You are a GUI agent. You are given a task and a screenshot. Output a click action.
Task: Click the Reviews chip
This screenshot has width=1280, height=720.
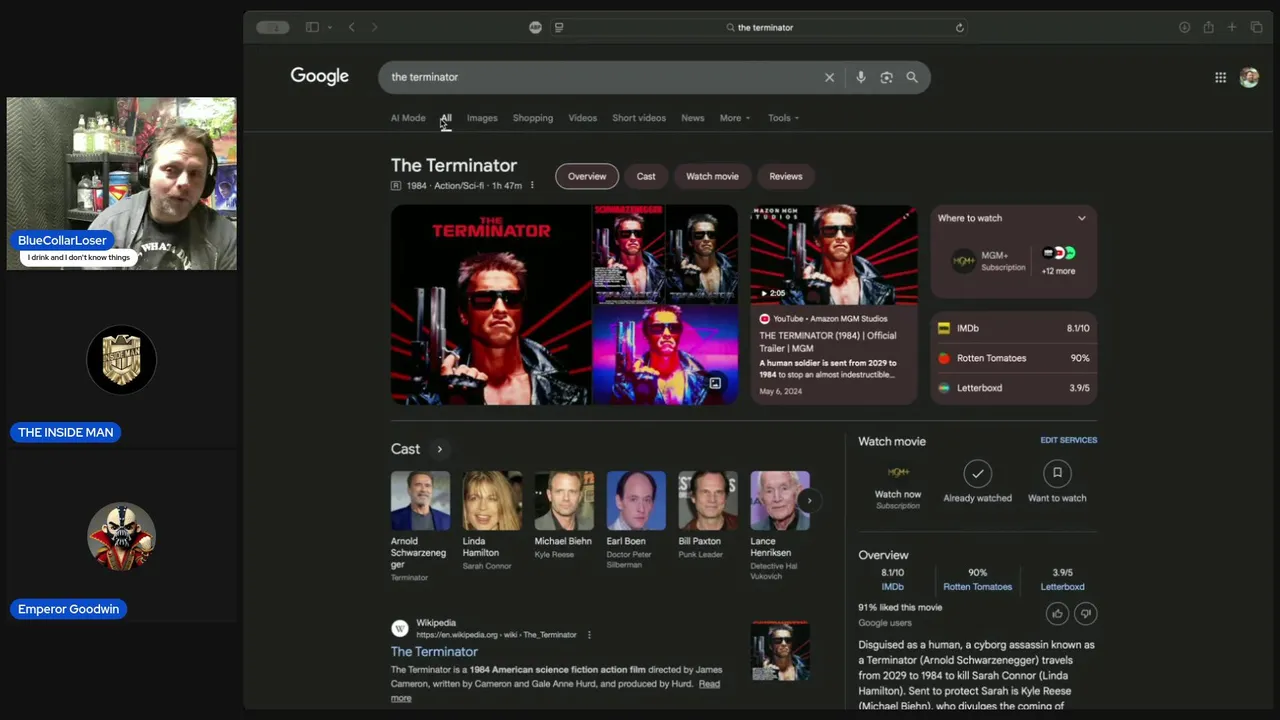(x=786, y=176)
